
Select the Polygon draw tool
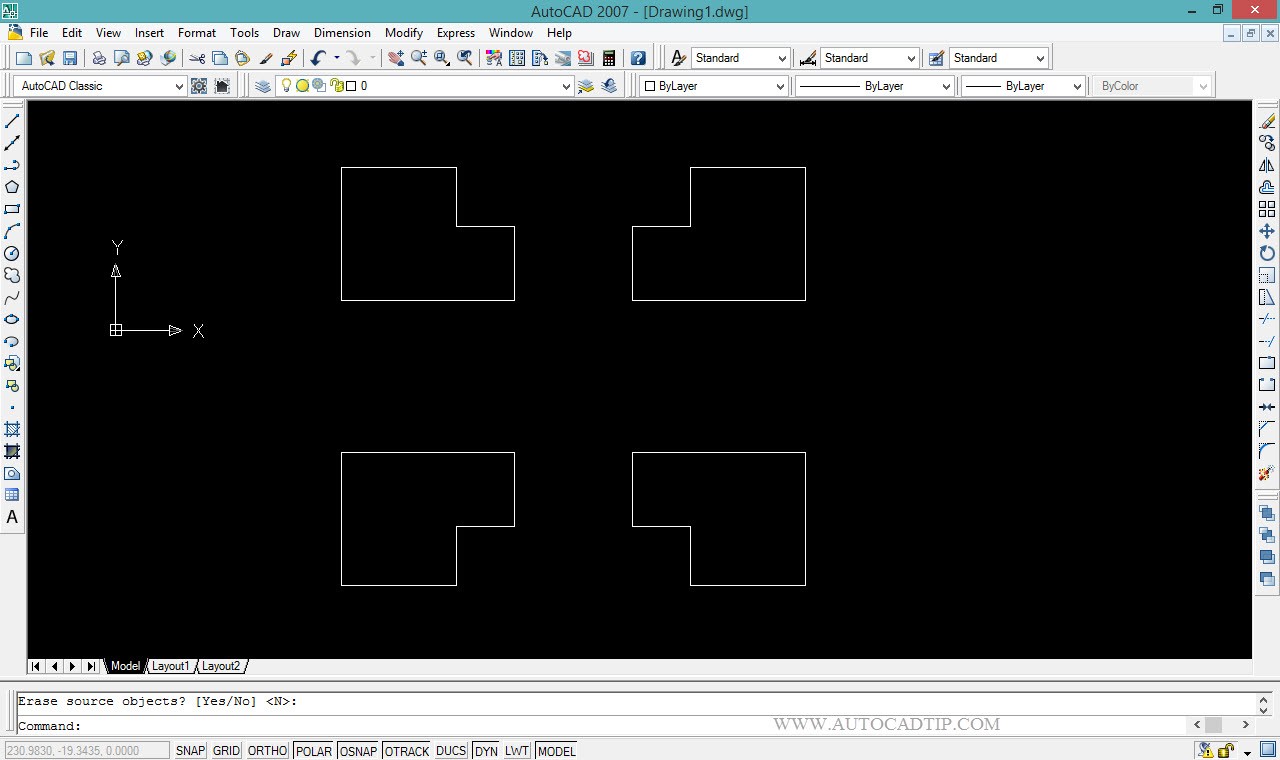pos(12,187)
